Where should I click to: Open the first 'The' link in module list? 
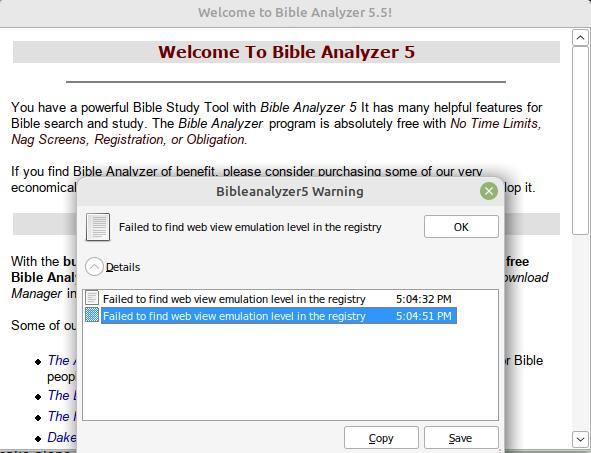click(x=62, y=361)
